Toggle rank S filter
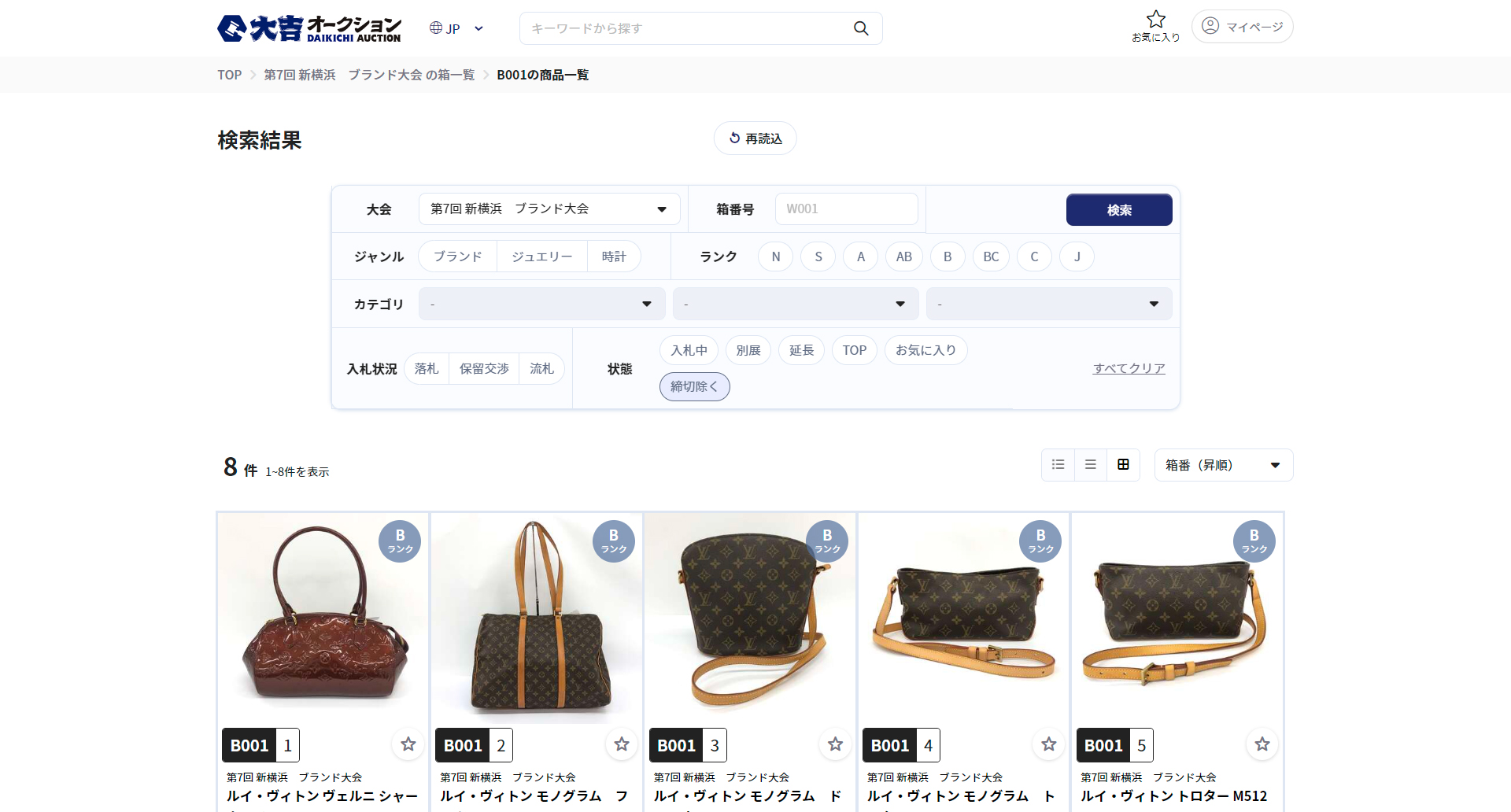1511x812 pixels. [818, 257]
